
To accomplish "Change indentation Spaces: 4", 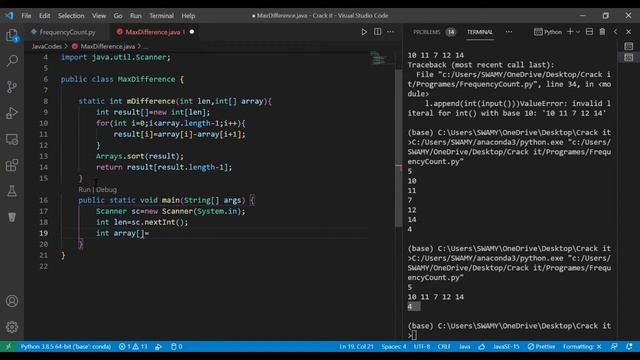I will pos(394,347).
